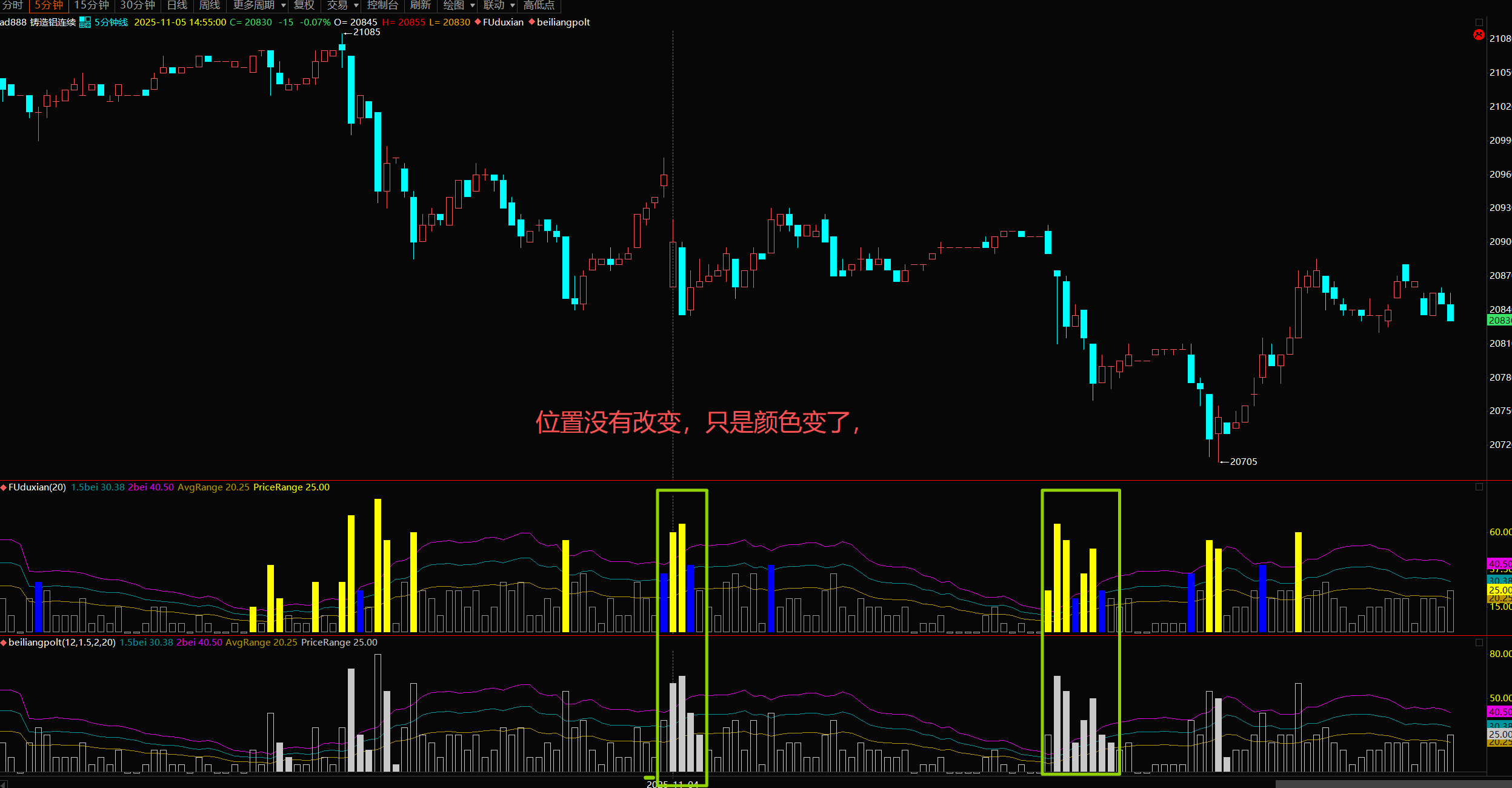Click the red sad-face icon
Viewport: 1512px width, 788px height.
(x=1479, y=35)
